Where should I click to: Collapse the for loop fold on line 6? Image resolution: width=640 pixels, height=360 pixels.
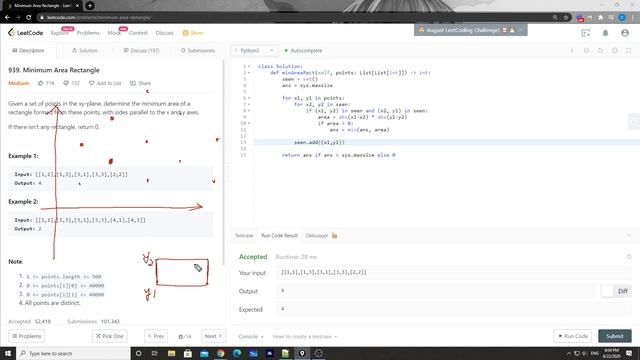(x=249, y=98)
